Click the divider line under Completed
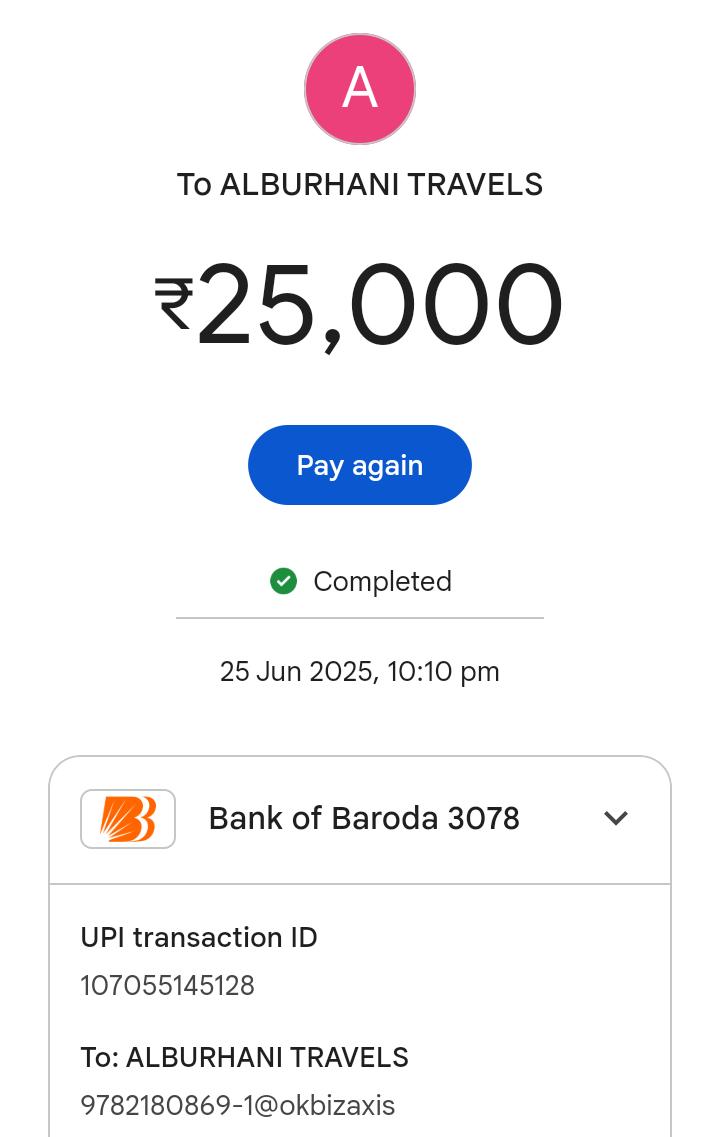Screen dimensions: 720x1137 click(360, 618)
